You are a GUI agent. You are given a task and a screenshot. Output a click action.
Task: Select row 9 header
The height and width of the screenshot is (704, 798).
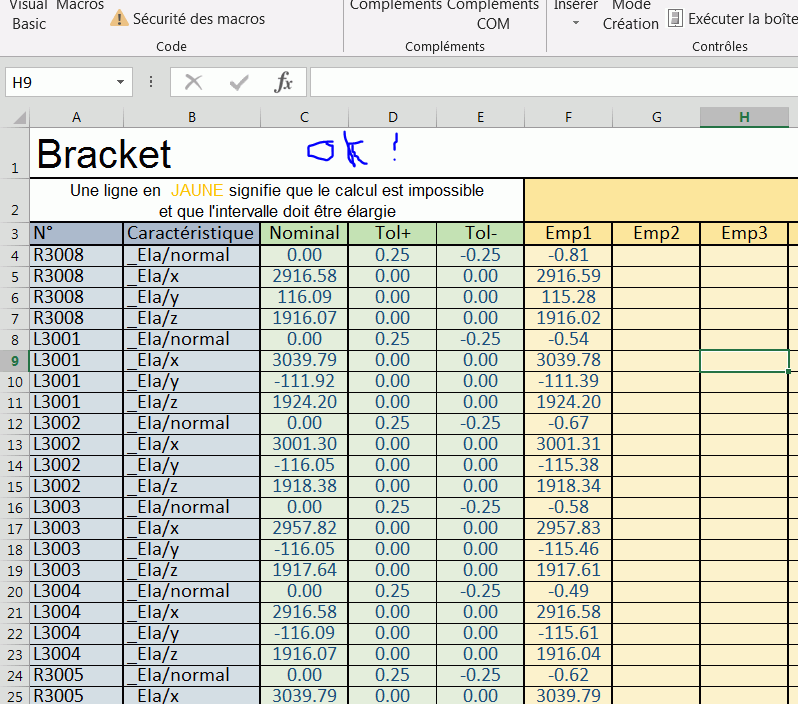(x=15, y=360)
